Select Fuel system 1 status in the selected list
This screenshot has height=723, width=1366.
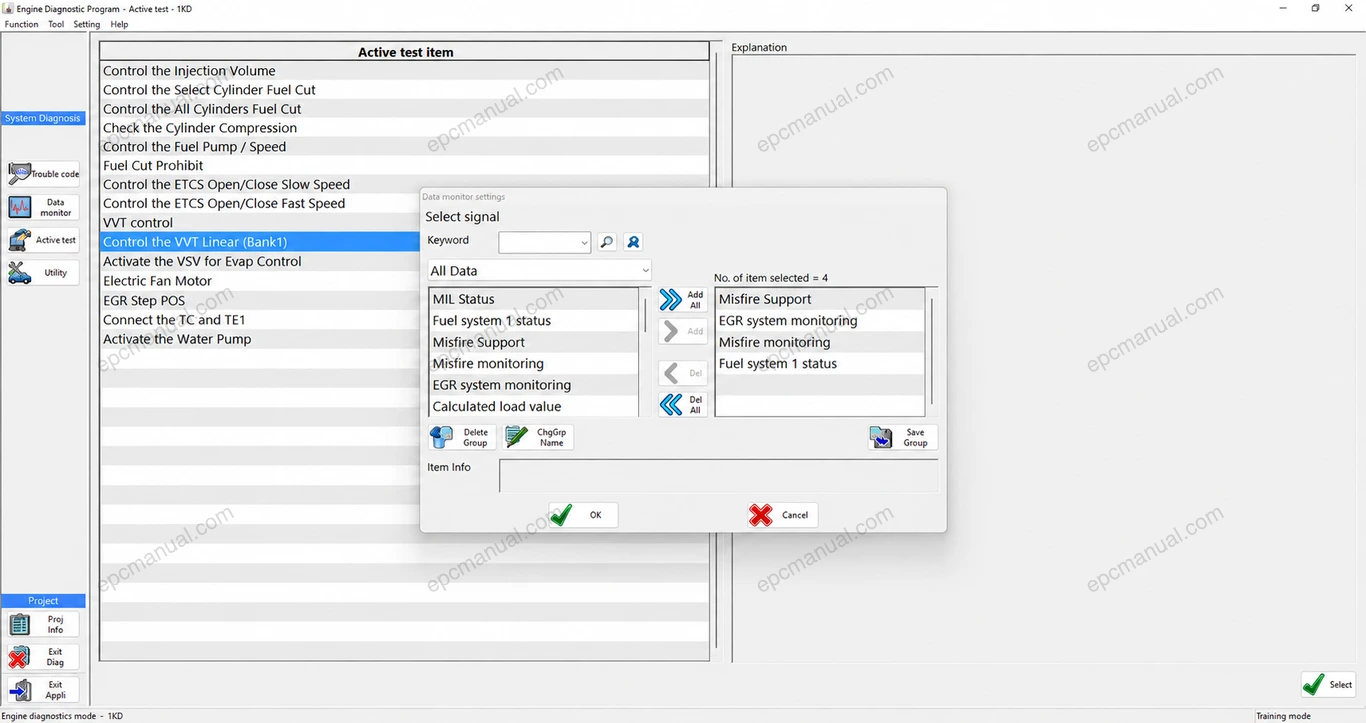(820, 364)
